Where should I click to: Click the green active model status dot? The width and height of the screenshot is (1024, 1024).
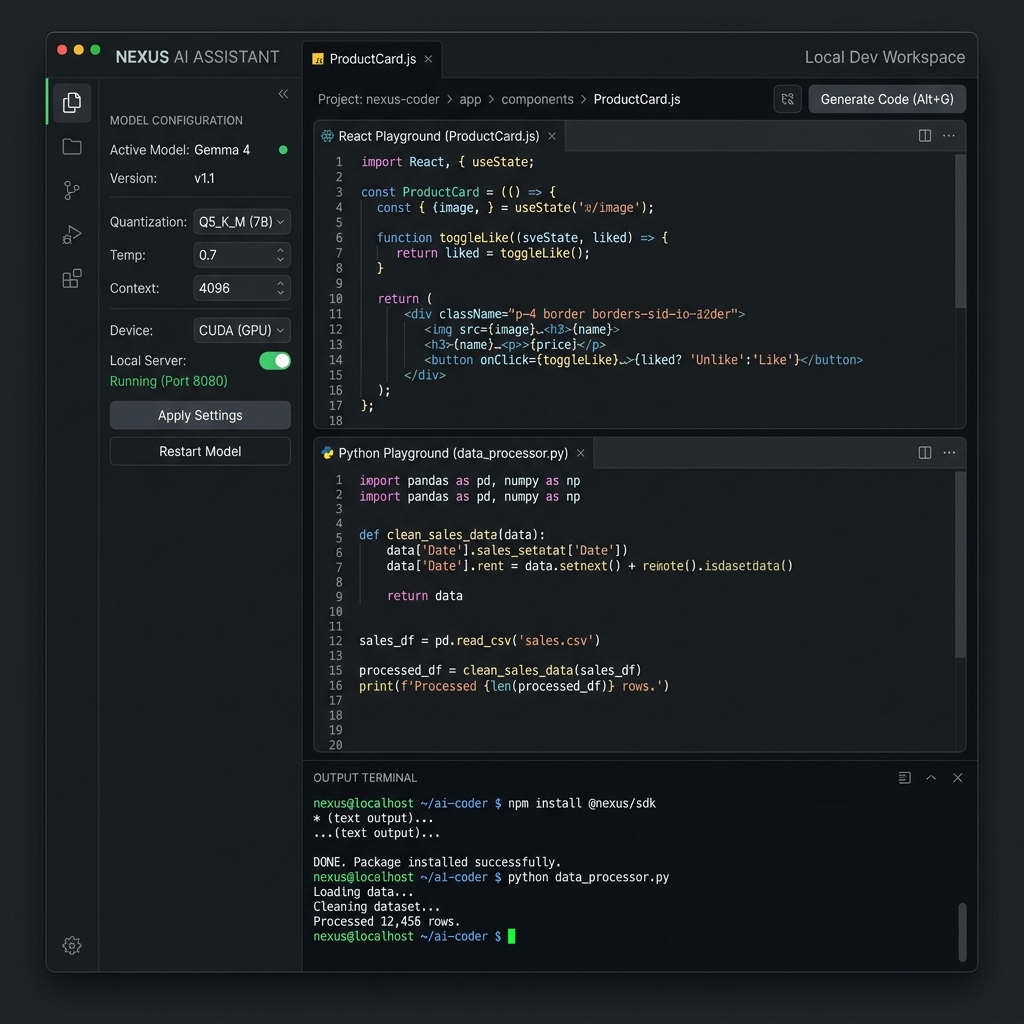coord(283,150)
